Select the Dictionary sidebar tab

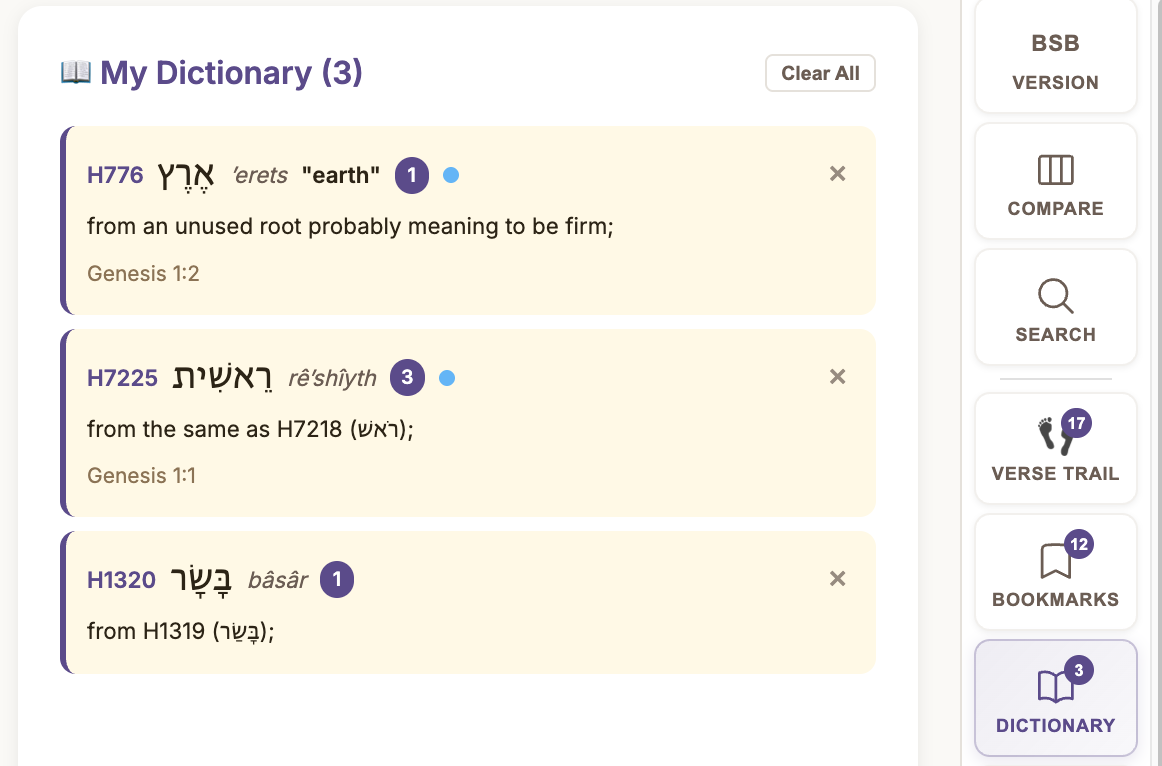[x=1055, y=697]
